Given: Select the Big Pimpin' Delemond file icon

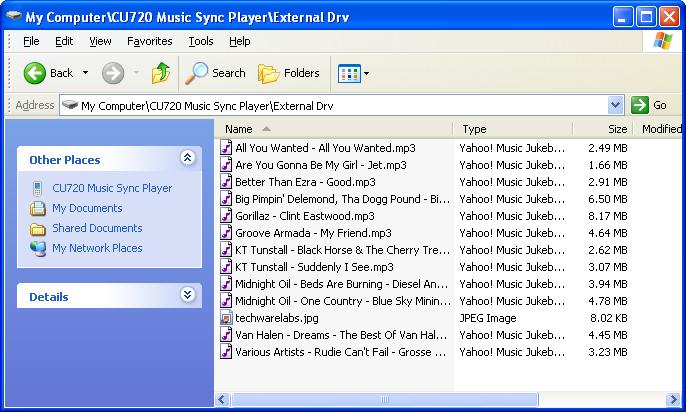Looking at the screenshot, I should point(226,199).
